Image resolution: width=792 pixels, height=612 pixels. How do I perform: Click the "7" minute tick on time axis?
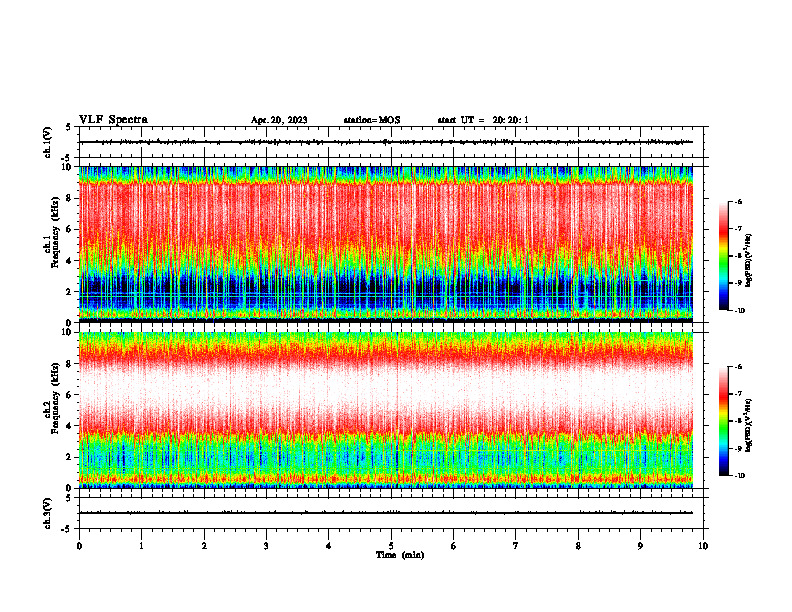coord(516,546)
